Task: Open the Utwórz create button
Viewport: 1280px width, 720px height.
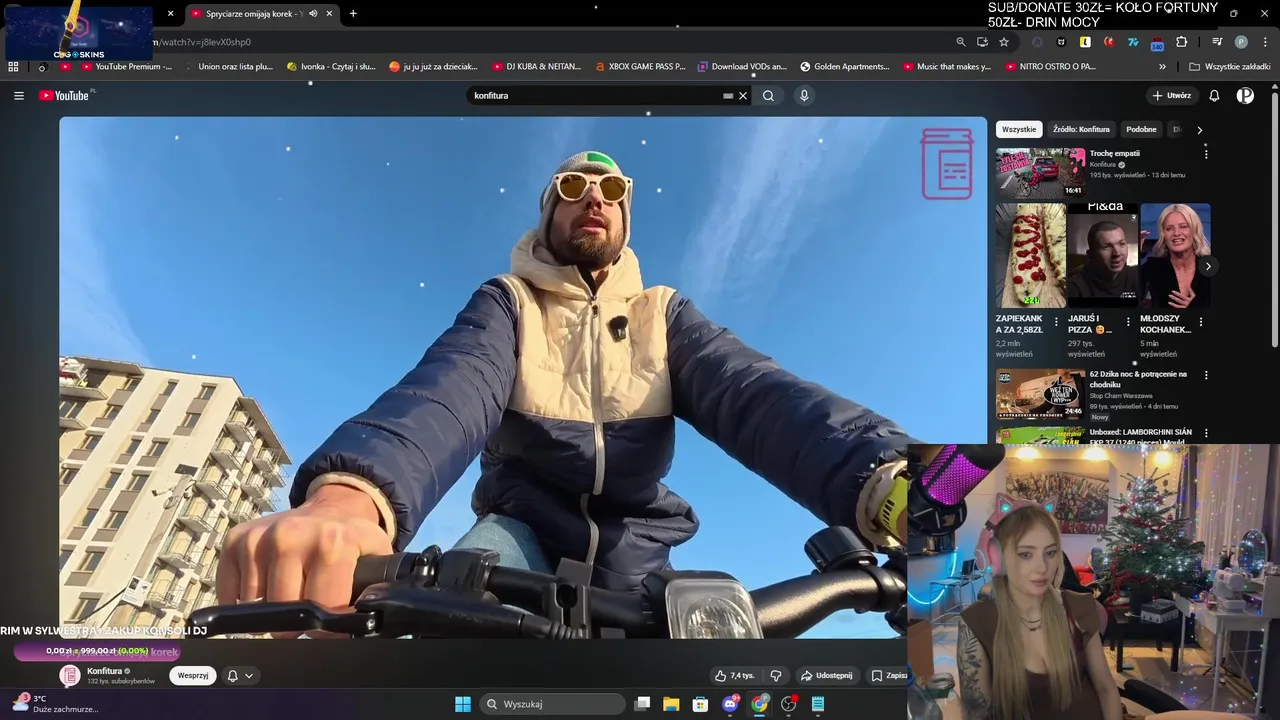Action: pyautogui.click(x=1172, y=96)
